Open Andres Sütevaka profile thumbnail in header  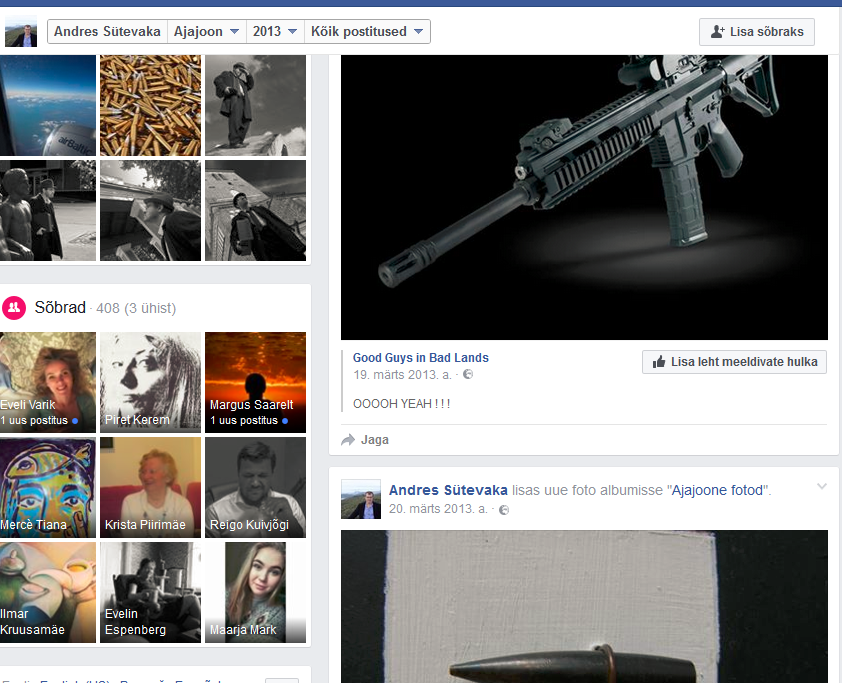(x=21, y=32)
